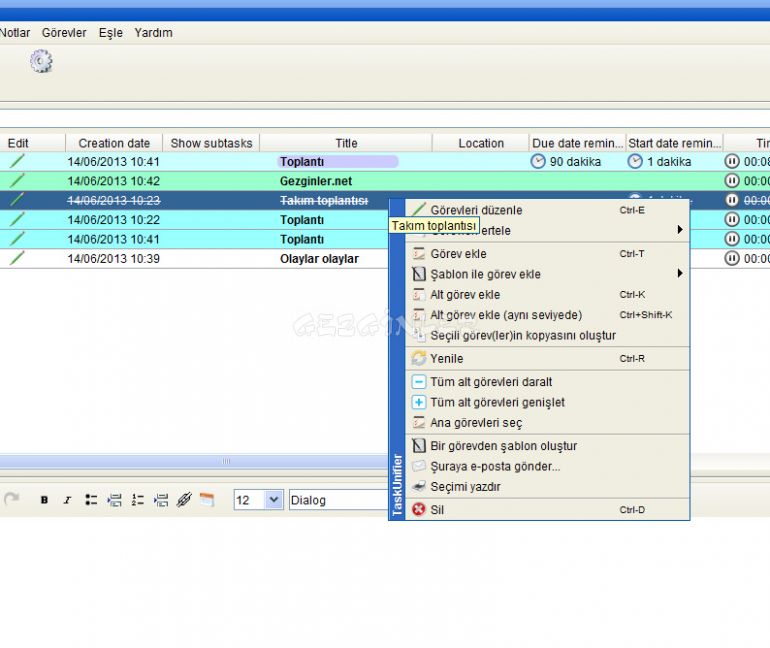
Task: Toggle italic formatting in note editor
Action: click(x=67, y=500)
